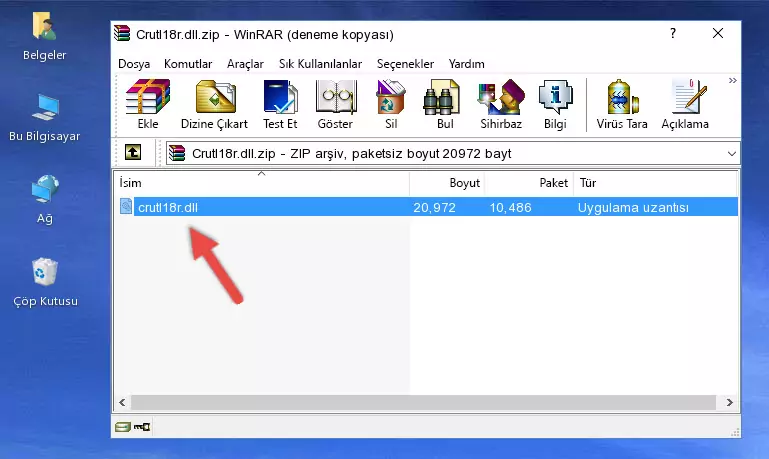Viewport: 769px width, 459px height.
Task: Launch the Sihirbaz wizard
Action: coord(501,103)
